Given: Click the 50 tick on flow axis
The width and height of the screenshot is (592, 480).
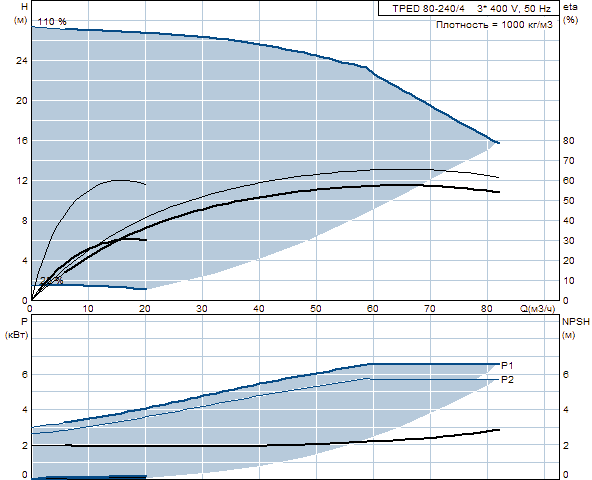Looking at the screenshot, I should coord(316,309).
